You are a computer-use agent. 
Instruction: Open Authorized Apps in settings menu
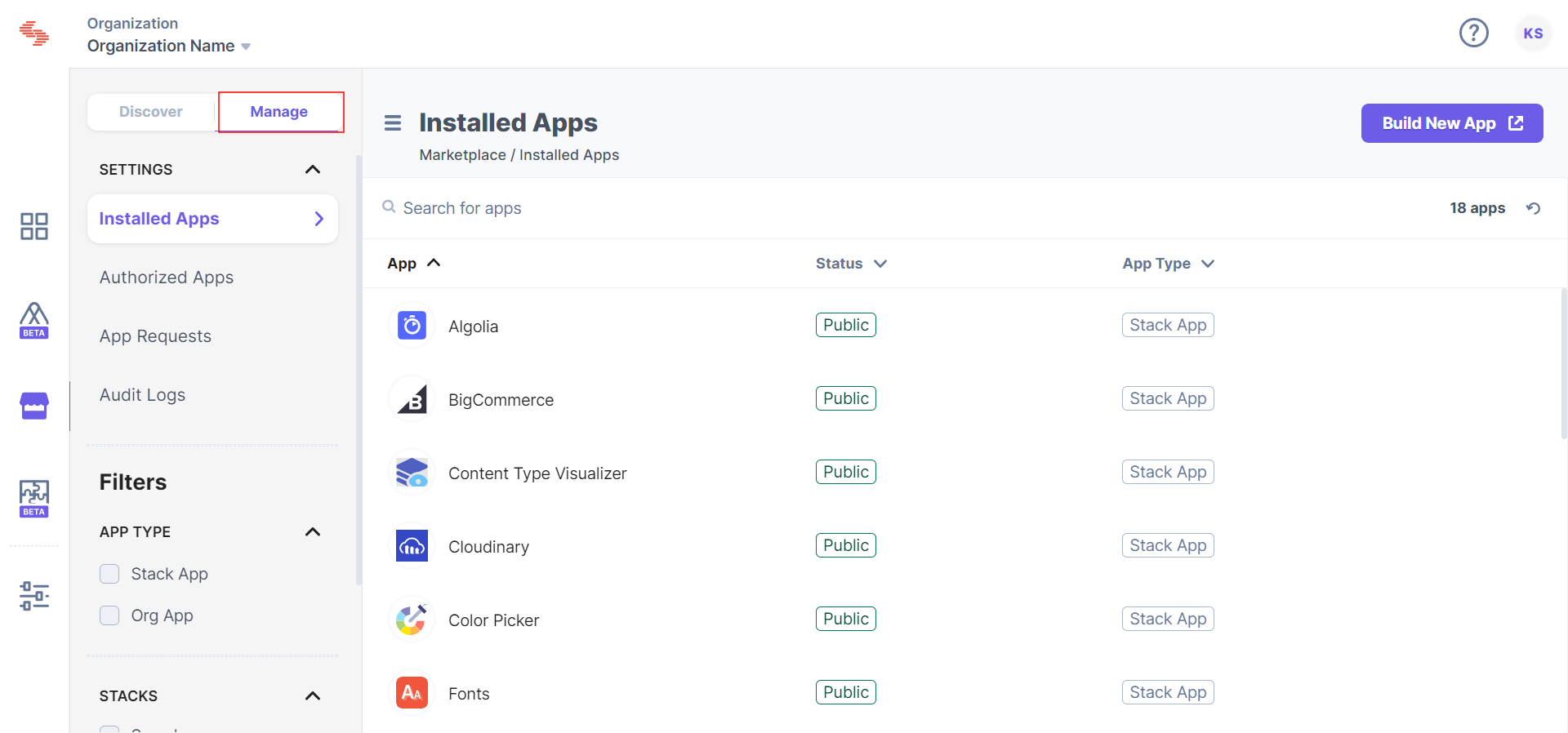coord(167,278)
